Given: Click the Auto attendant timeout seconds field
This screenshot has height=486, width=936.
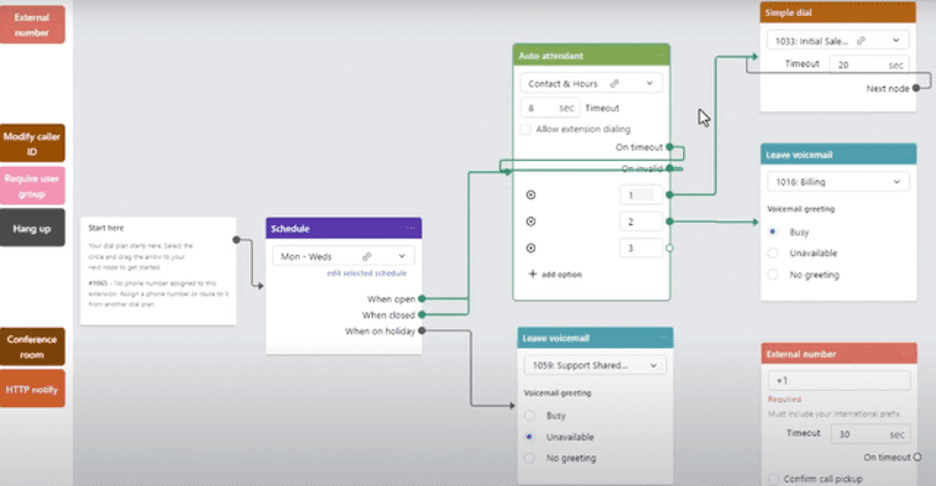Looking at the screenshot, I should click(549, 108).
